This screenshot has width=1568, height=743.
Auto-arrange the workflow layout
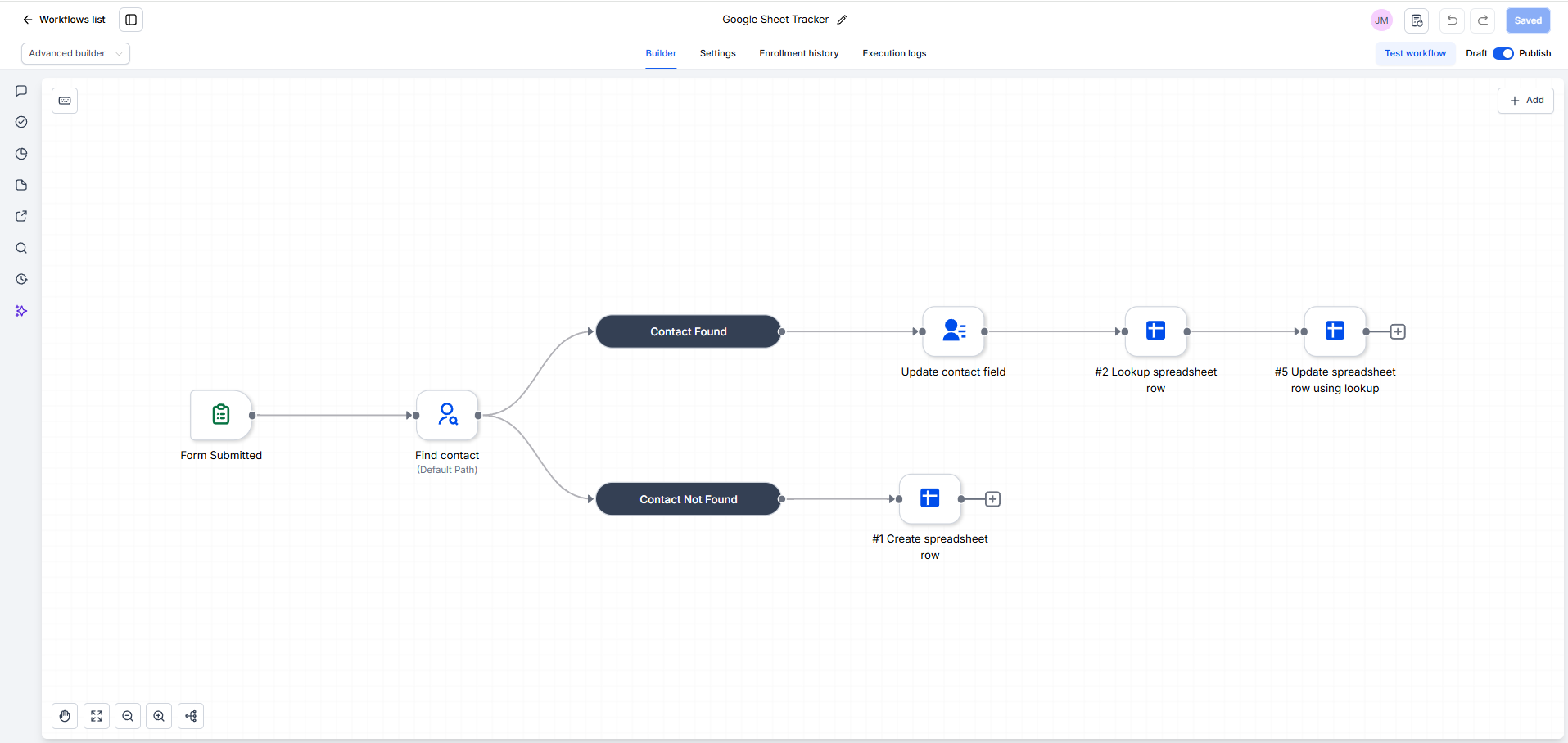[191, 716]
